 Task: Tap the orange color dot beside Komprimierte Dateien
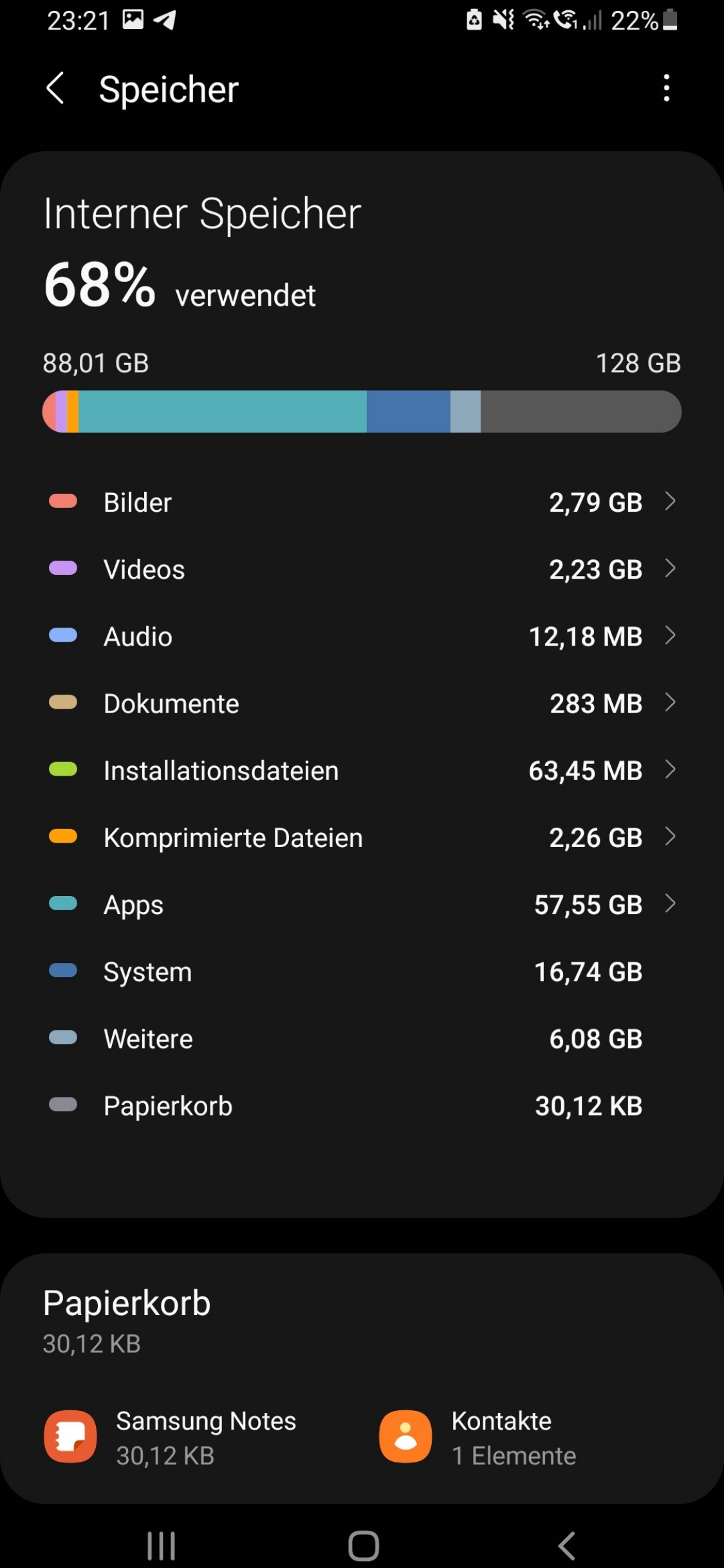pyautogui.click(x=63, y=837)
